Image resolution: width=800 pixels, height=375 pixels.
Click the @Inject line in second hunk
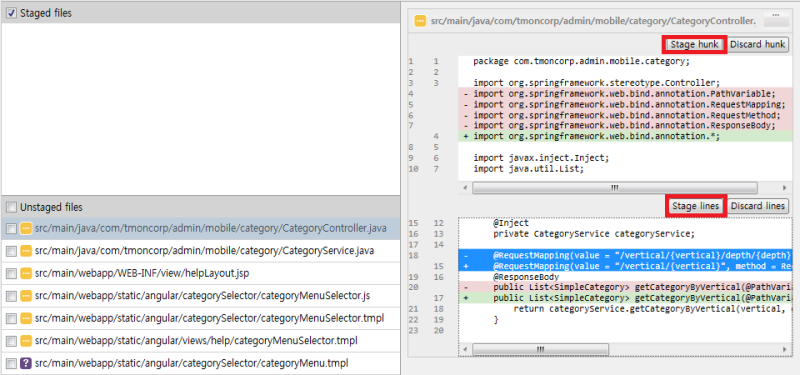tap(511, 223)
